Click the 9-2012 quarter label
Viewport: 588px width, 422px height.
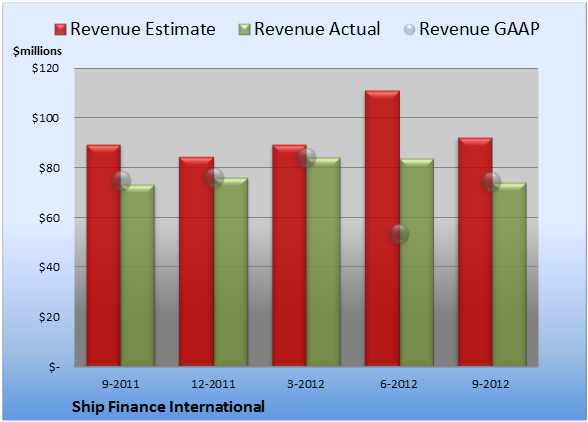tap(491, 384)
